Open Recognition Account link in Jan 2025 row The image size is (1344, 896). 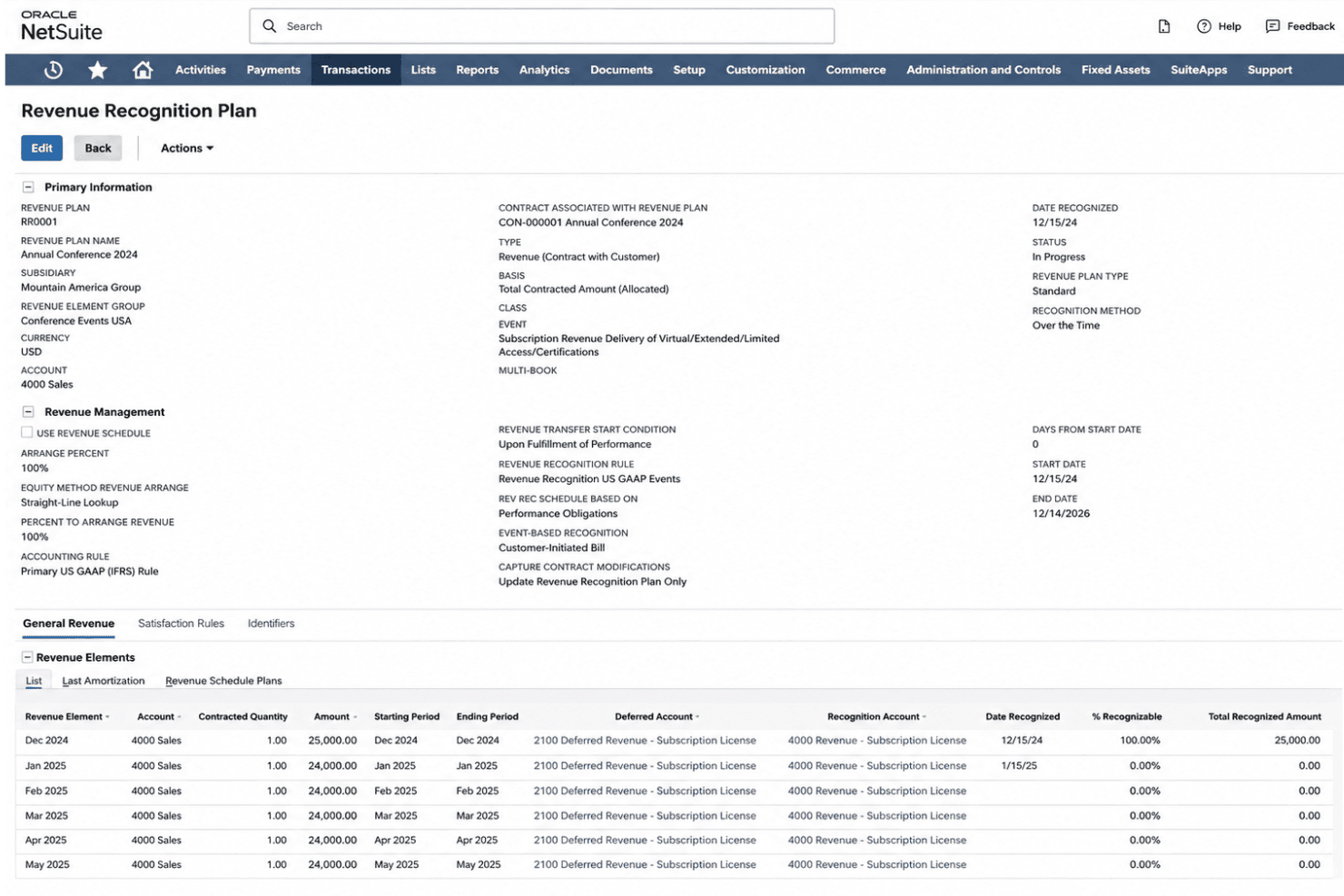877,766
